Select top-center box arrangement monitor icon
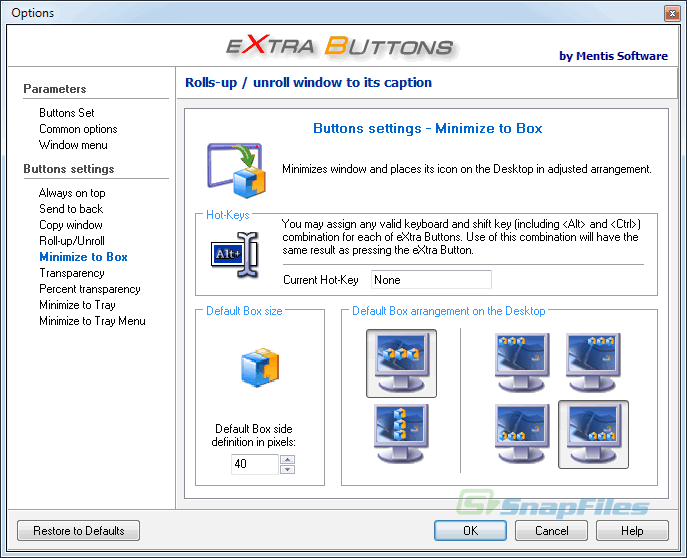687x558 pixels. (401, 364)
